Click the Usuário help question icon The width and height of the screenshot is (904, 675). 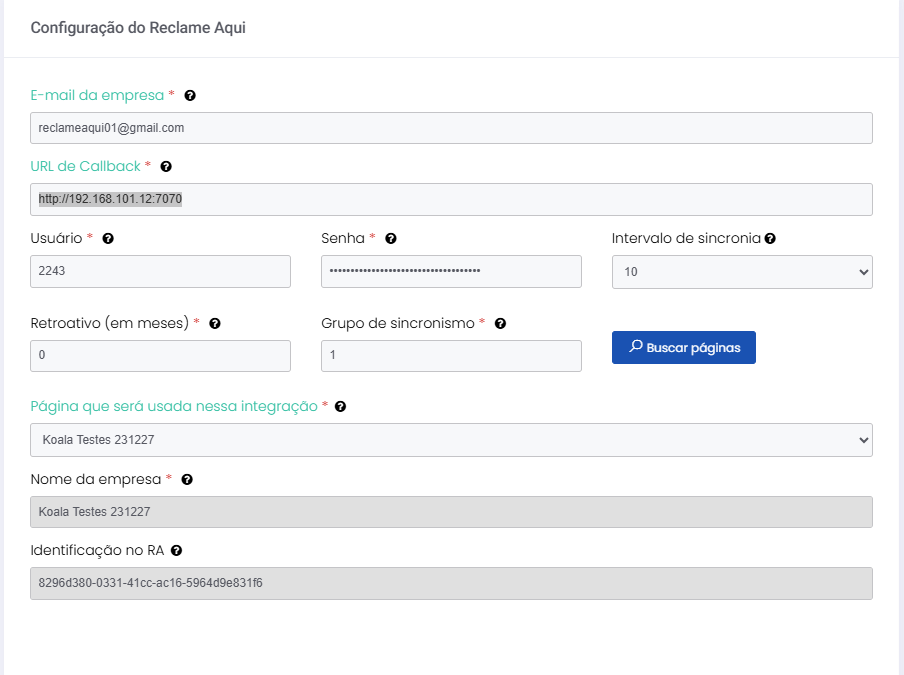[108, 239]
